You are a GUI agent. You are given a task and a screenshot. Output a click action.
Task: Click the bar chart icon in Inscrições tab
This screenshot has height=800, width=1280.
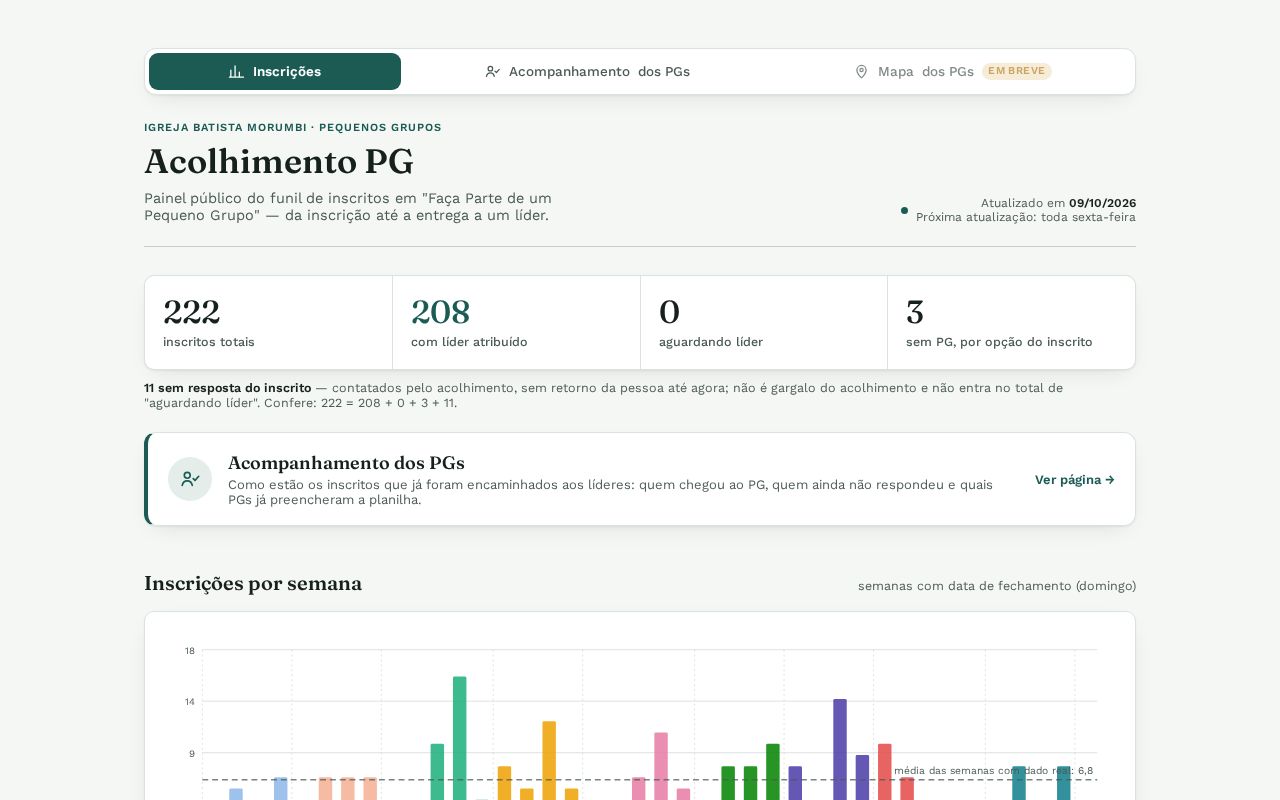pyautogui.click(x=236, y=72)
